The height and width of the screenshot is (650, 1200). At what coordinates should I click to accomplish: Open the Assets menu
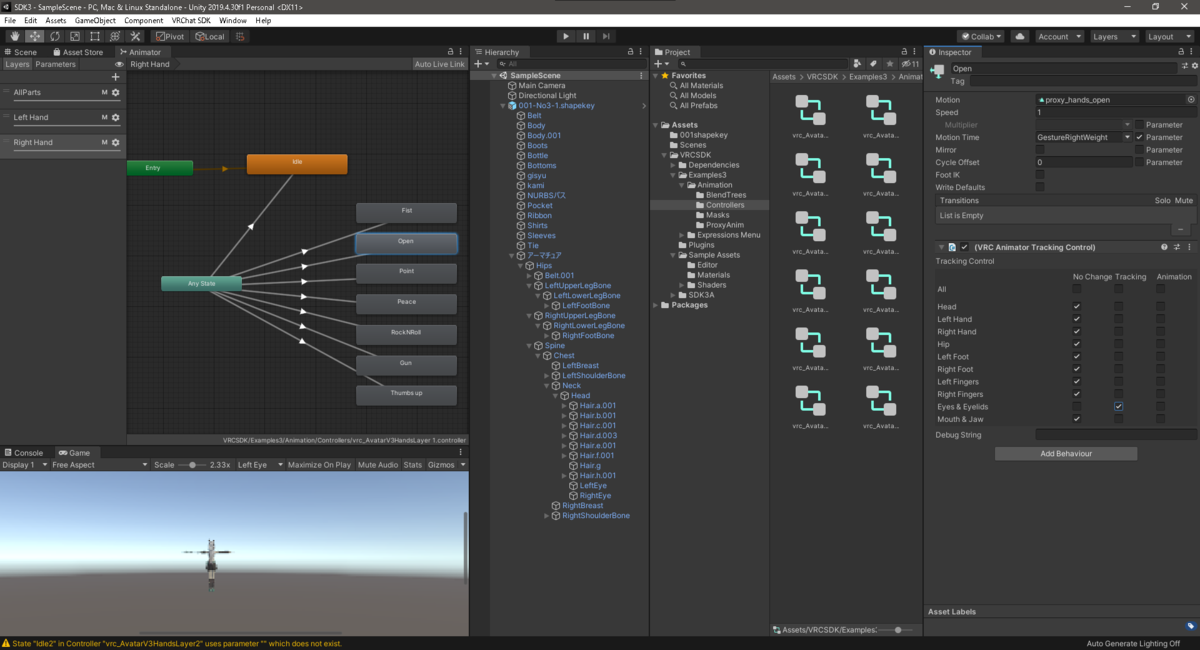click(56, 20)
